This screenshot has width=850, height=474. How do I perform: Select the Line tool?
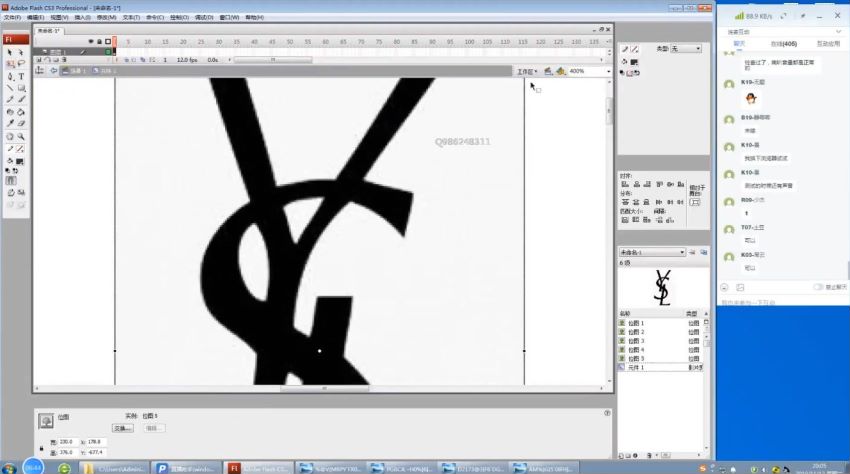click(x=10, y=88)
